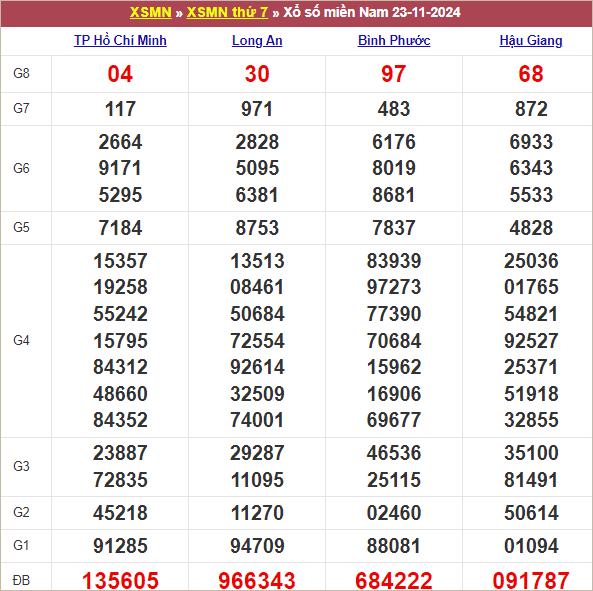Screen dimensions: 593x591
Task: Click G7 result 483
Action: pyautogui.click(x=394, y=109)
